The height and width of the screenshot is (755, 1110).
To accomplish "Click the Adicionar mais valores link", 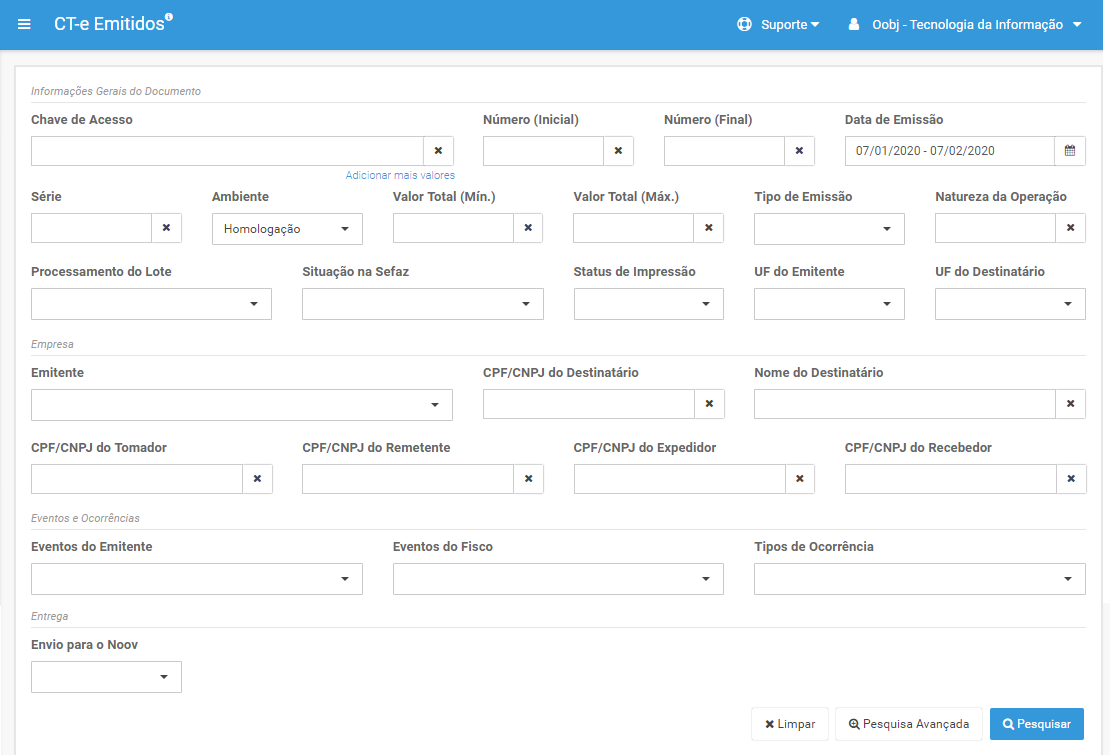I will (400, 175).
